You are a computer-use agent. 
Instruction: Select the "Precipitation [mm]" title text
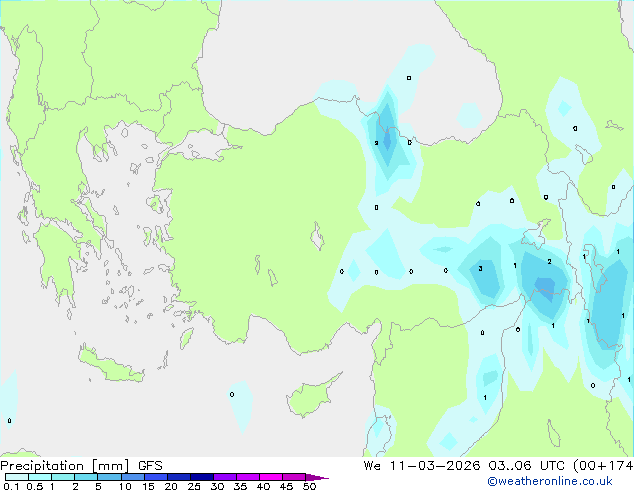(x=65, y=466)
